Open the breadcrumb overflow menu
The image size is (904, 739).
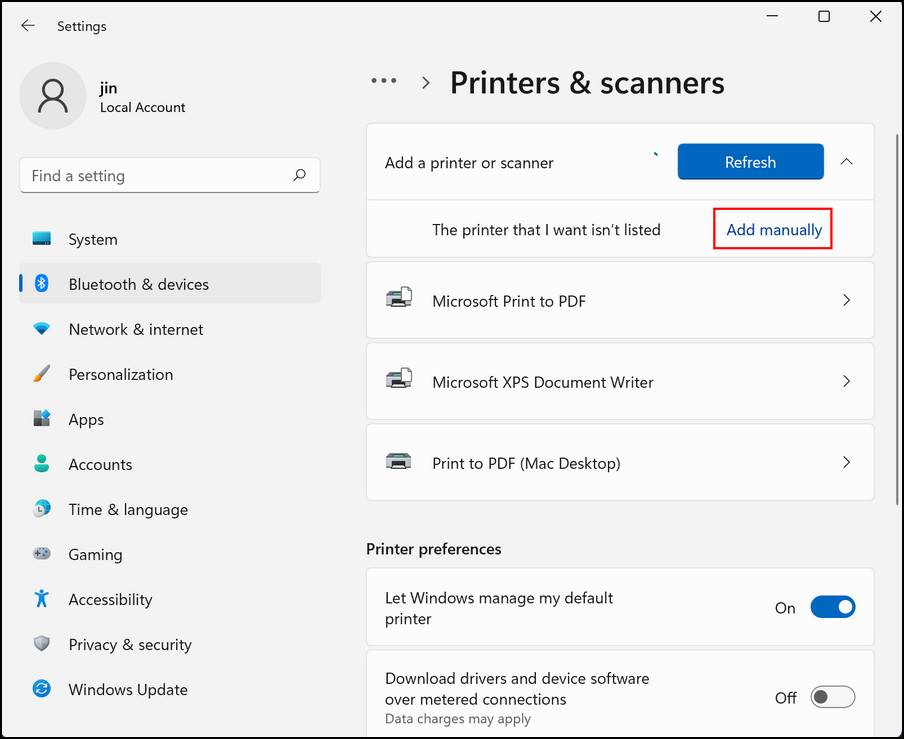tap(383, 82)
